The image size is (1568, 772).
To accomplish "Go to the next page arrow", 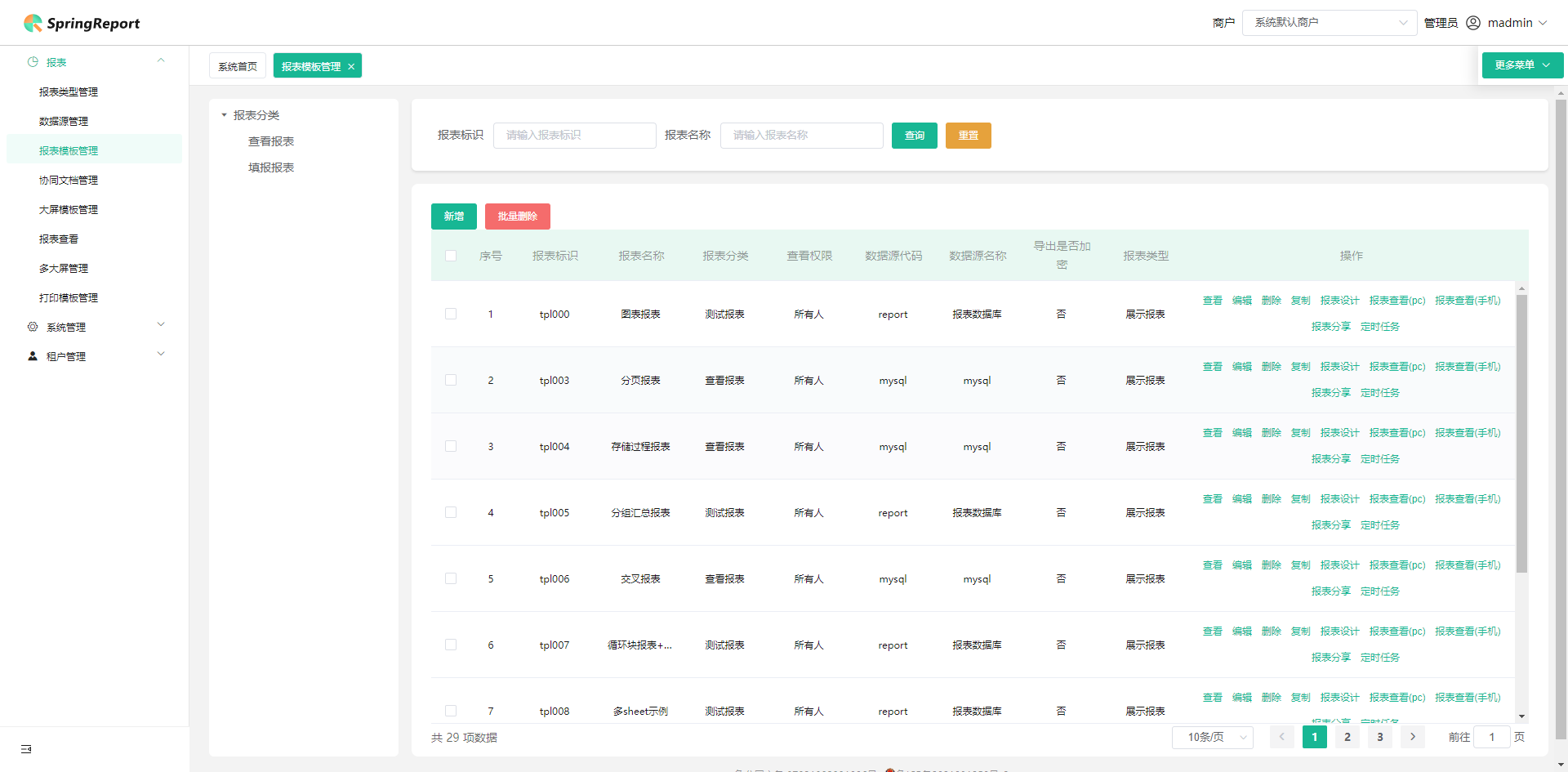I will (x=1413, y=737).
